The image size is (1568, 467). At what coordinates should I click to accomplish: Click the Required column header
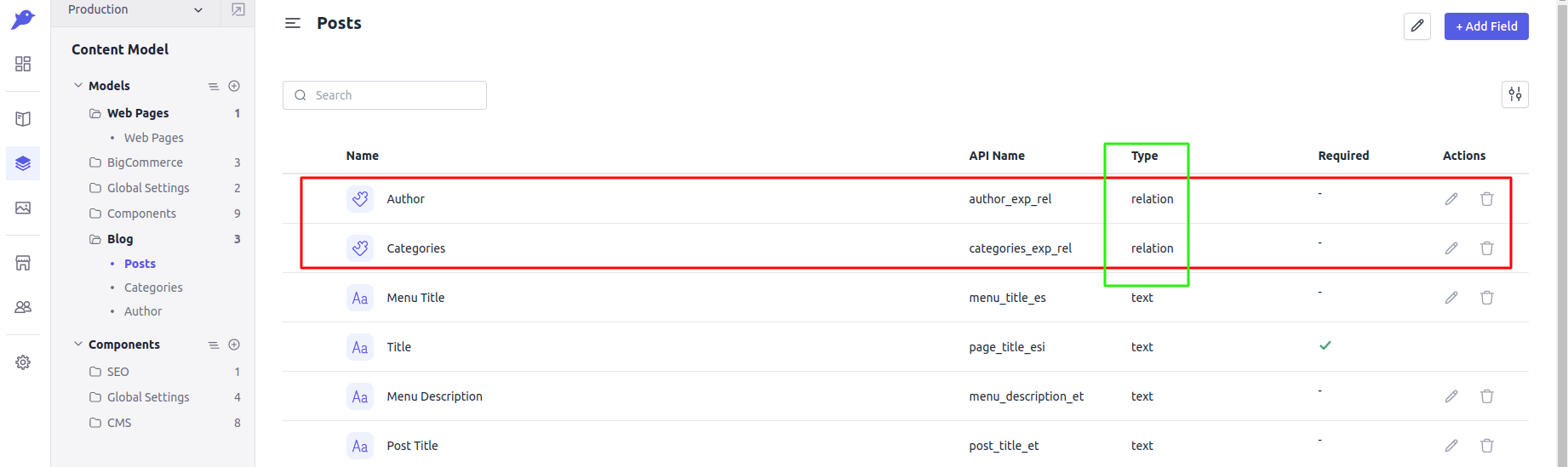[1343, 156]
